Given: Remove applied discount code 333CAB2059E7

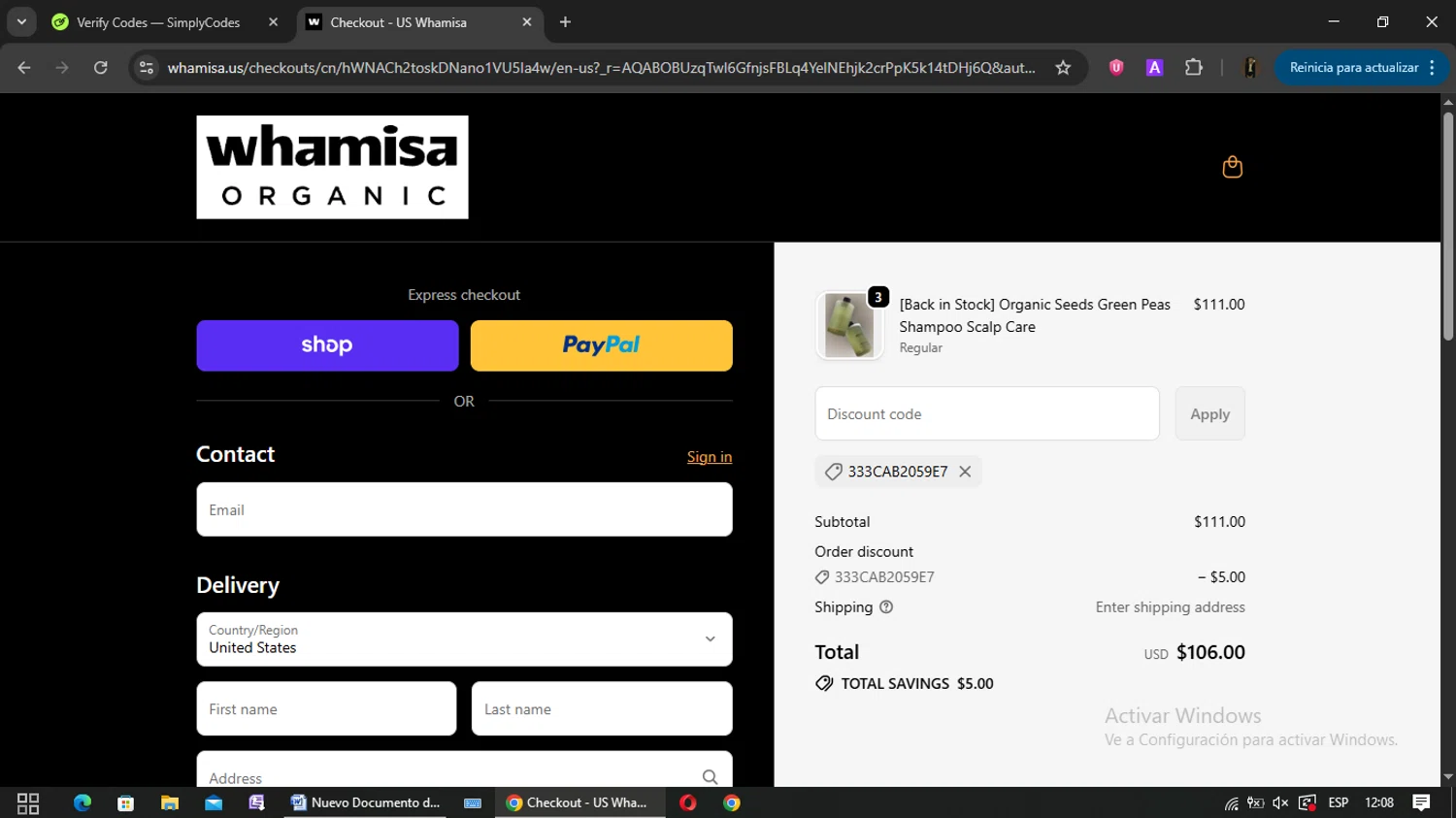Looking at the screenshot, I should pos(965,472).
